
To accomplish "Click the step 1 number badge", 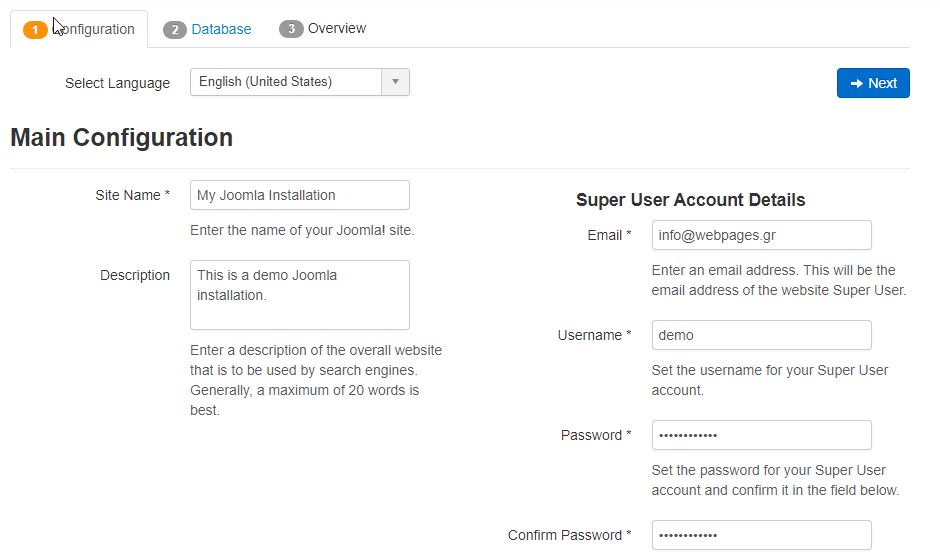I will (x=35, y=30).
